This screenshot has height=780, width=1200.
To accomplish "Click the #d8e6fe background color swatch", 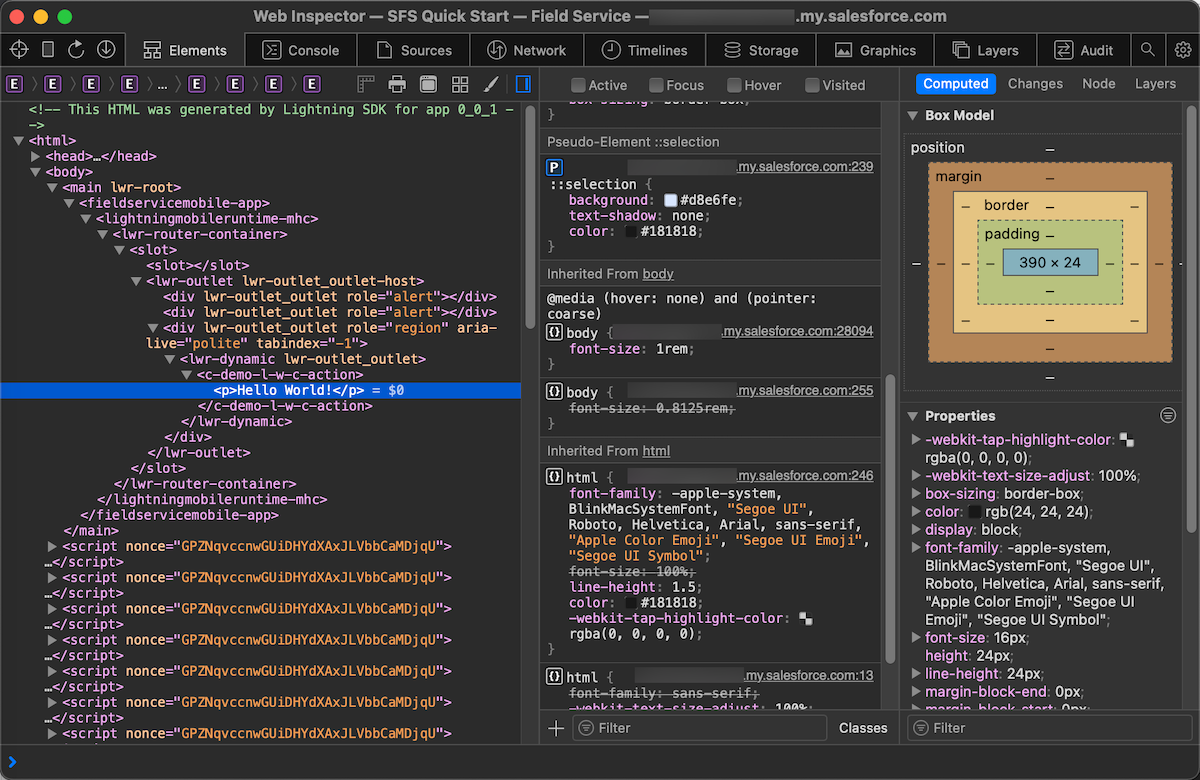I will pos(670,200).
